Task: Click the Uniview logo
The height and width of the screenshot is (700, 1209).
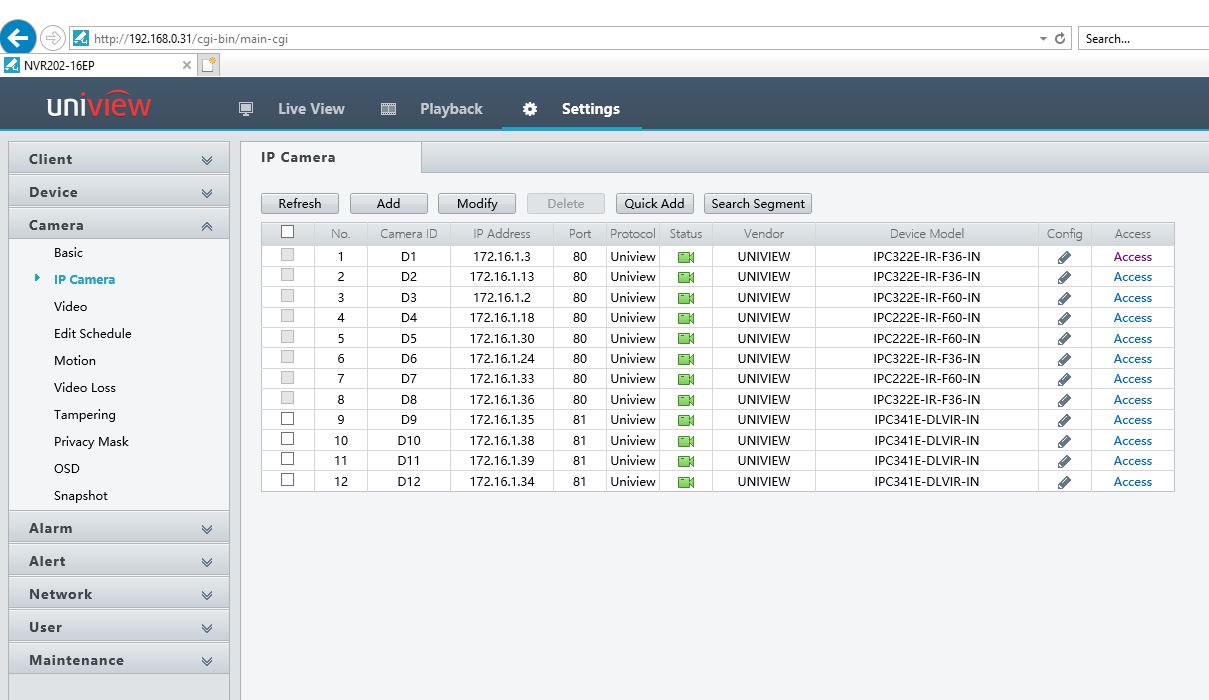Action: pos(99,105)
